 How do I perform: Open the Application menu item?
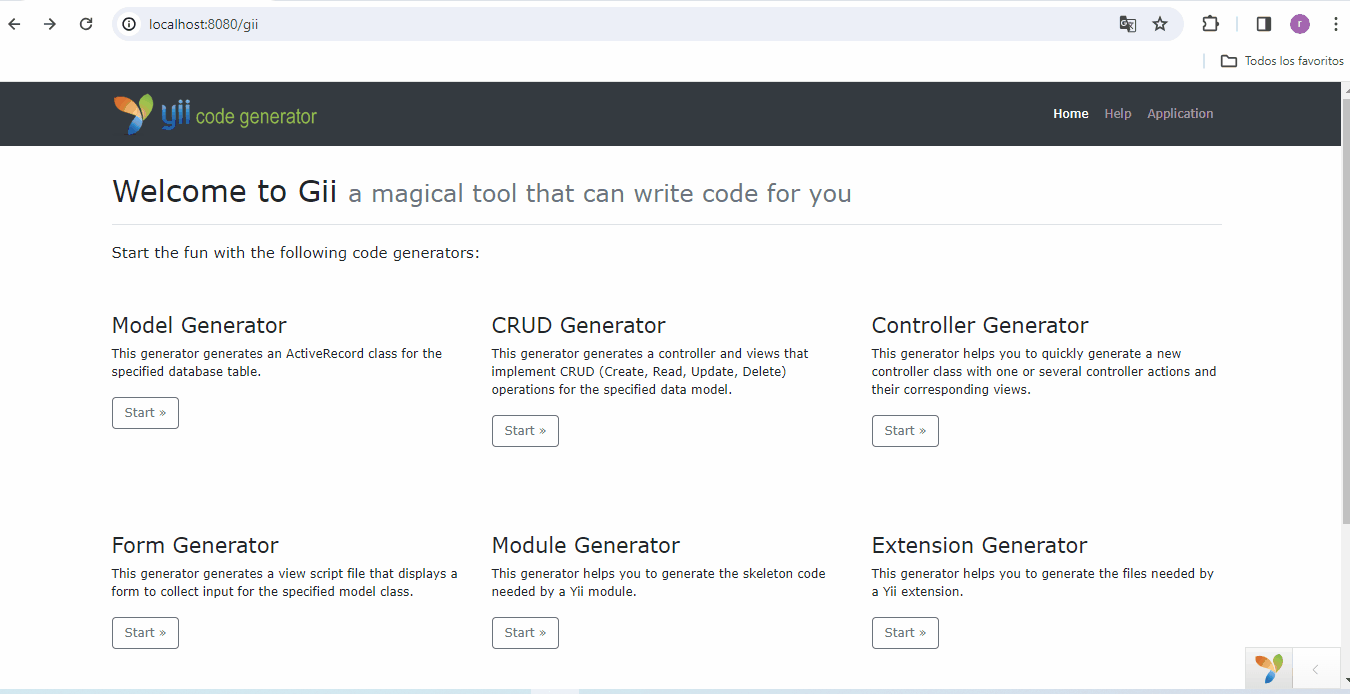pyautogui.click(x=1180, y=114)
